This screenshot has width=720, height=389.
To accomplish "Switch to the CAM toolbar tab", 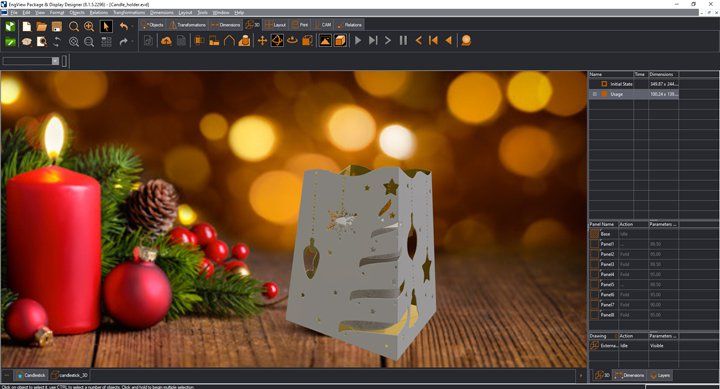I will coord(323,25).
